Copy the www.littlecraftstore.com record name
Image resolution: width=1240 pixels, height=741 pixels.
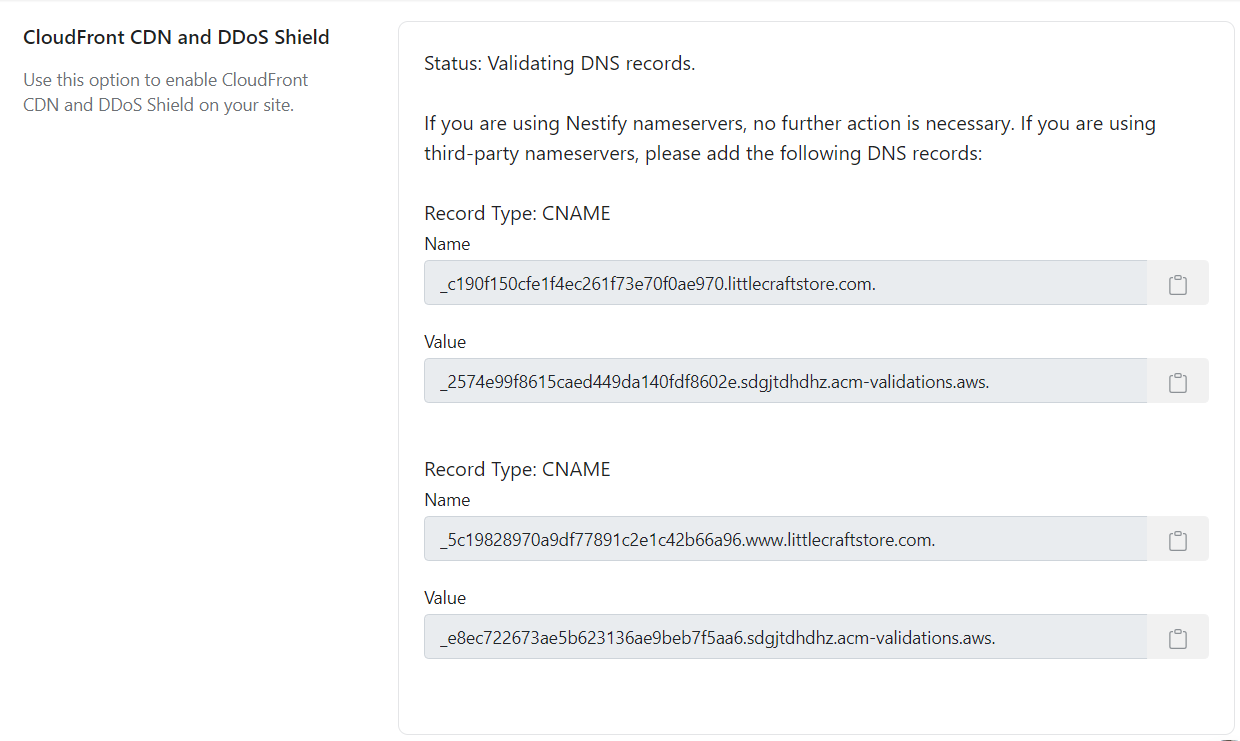pyautogui.click(x=1178, y=539)
